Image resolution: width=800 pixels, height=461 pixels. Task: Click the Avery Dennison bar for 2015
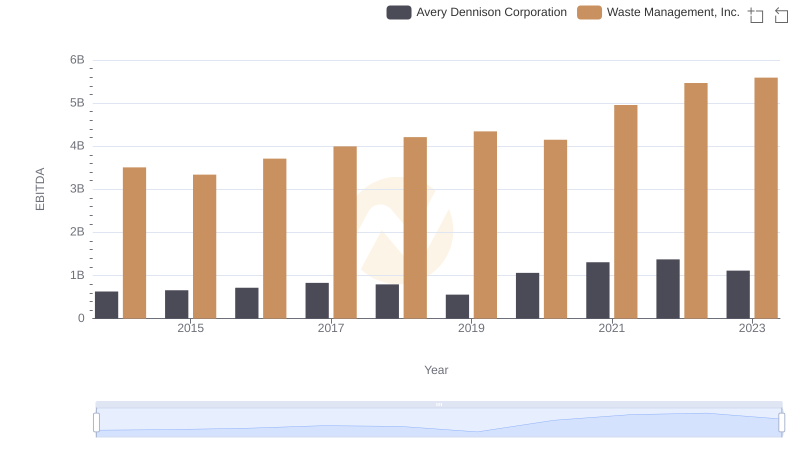click(x=177, y=304)
